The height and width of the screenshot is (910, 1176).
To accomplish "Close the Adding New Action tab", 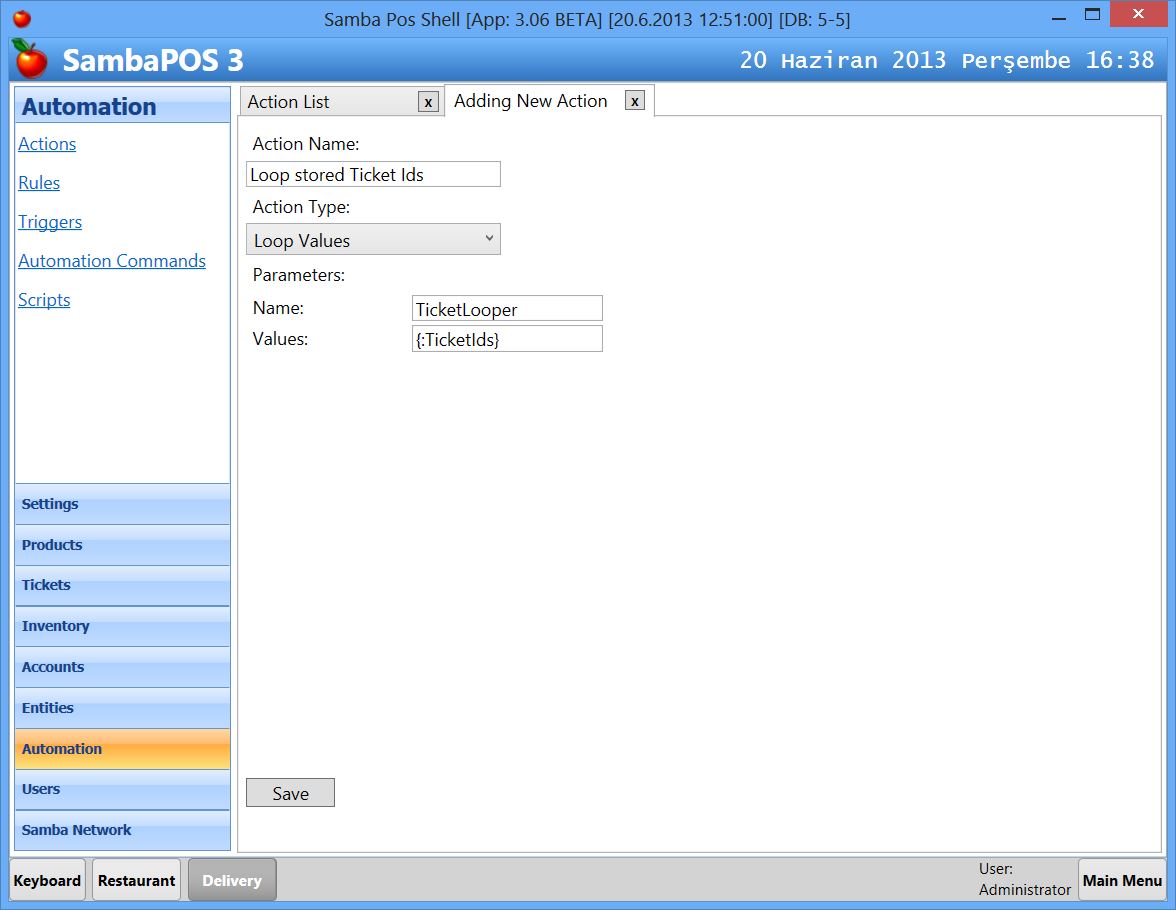I will [634, 101].
